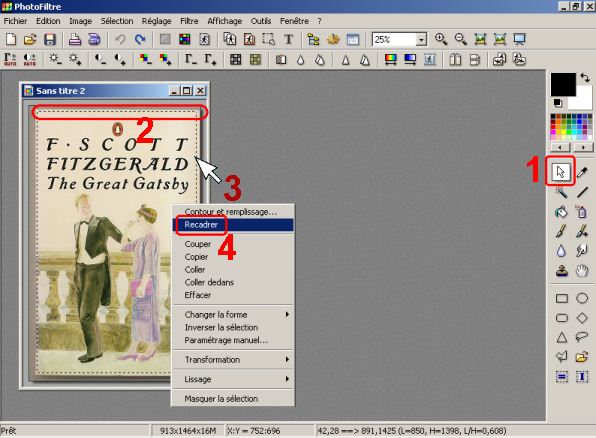The image size is (596, 438).
Task: Select the Blur water drop tool
Action: point(561,251)
